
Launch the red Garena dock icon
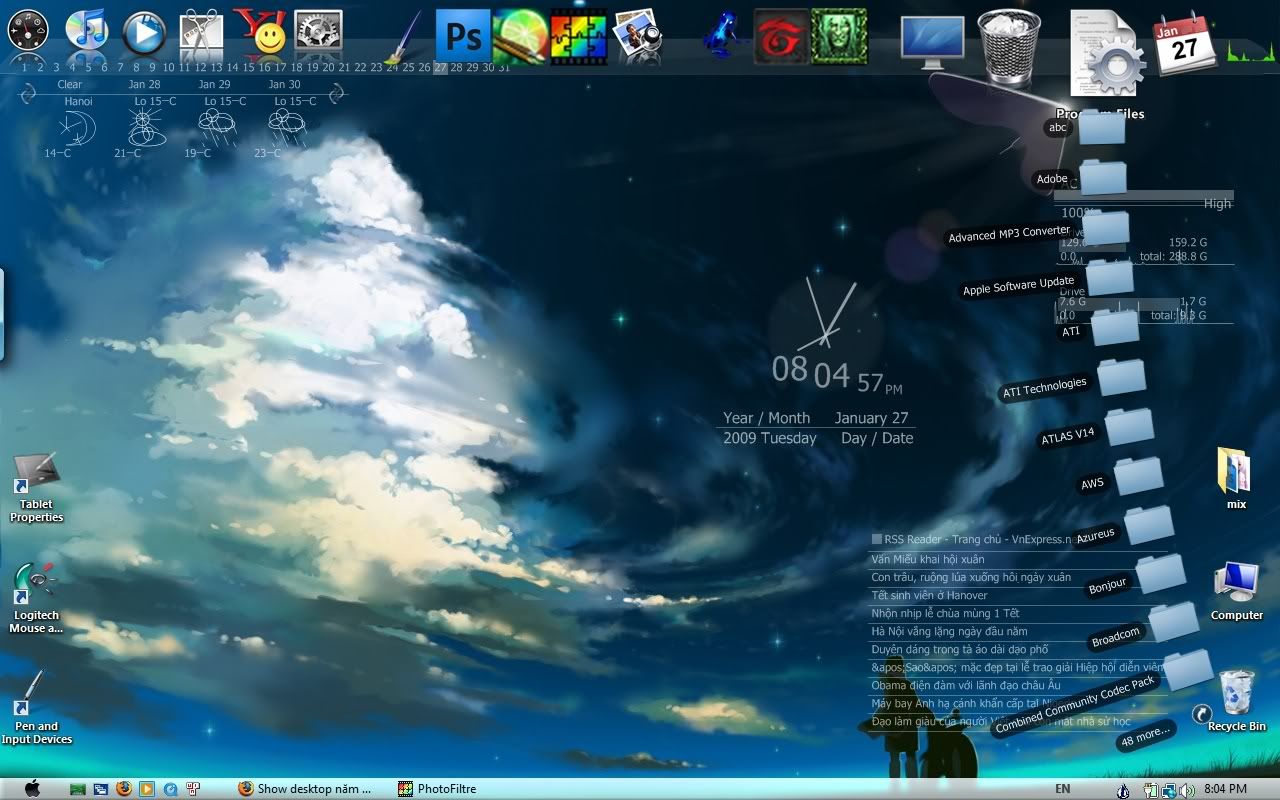(x=780, y=36)
